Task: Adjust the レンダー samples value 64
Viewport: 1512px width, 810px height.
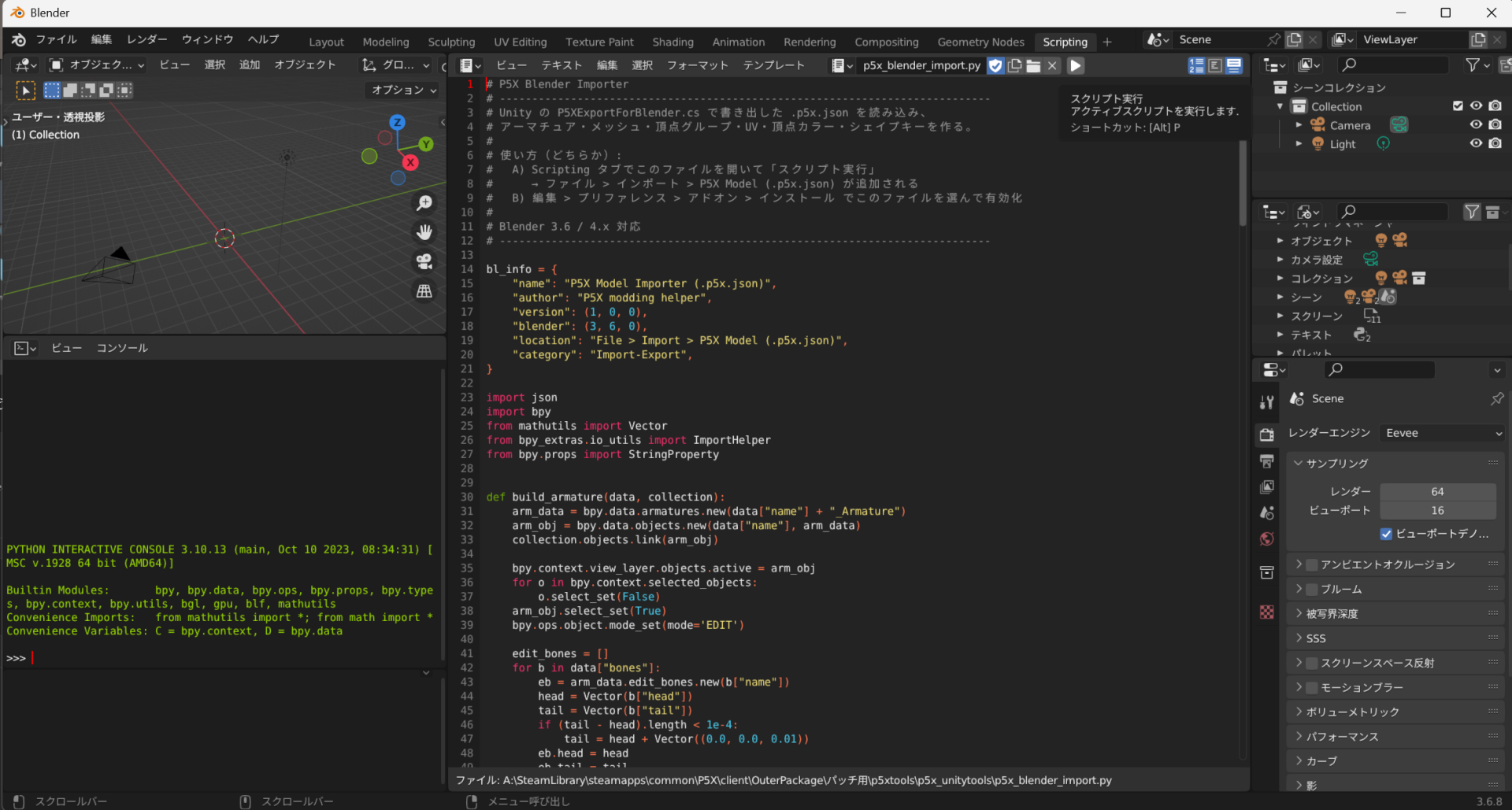Action: click(1437, 491)
